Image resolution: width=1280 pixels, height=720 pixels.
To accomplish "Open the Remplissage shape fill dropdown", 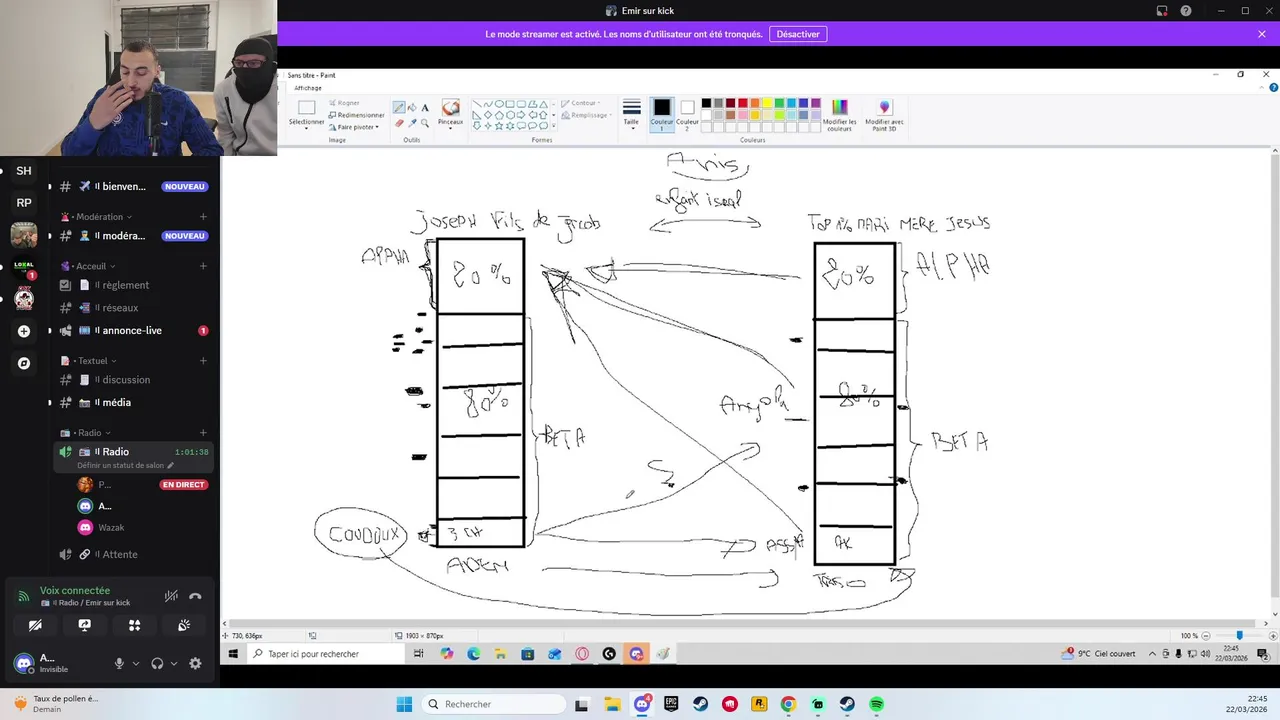I will 585,115.
